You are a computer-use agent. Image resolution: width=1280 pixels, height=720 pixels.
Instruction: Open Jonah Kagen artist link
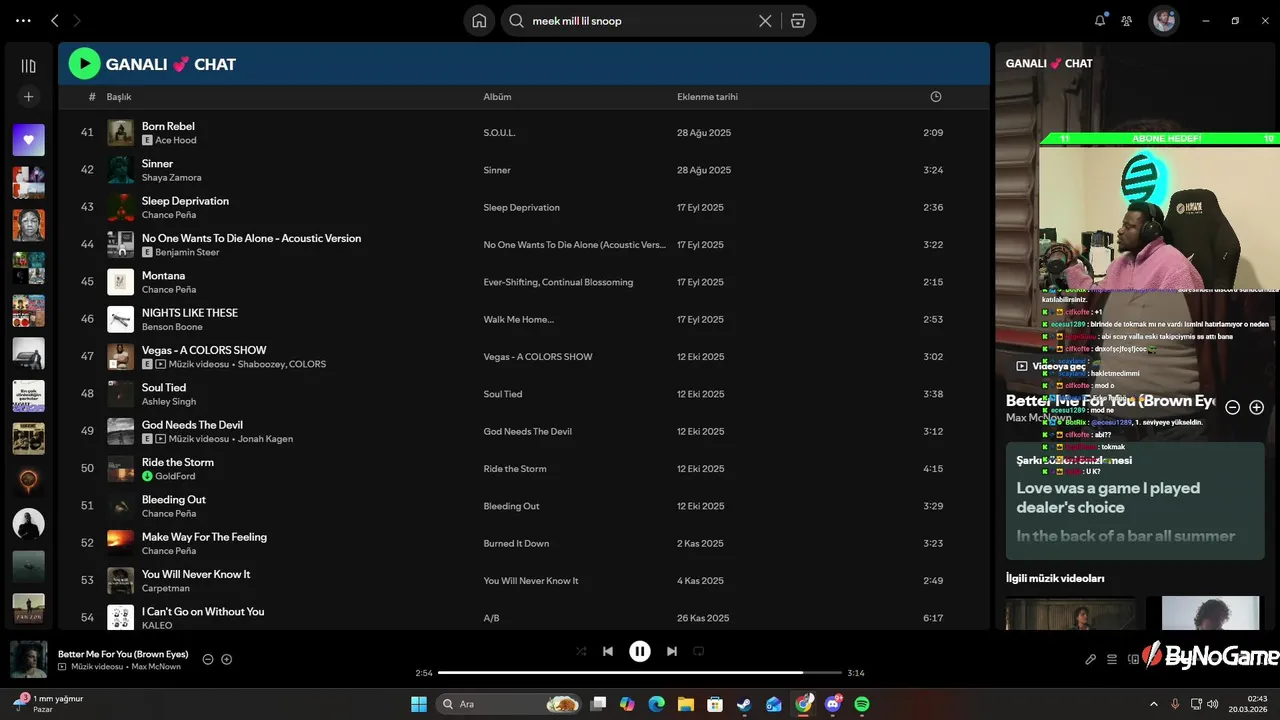click(x=267, y=439)
